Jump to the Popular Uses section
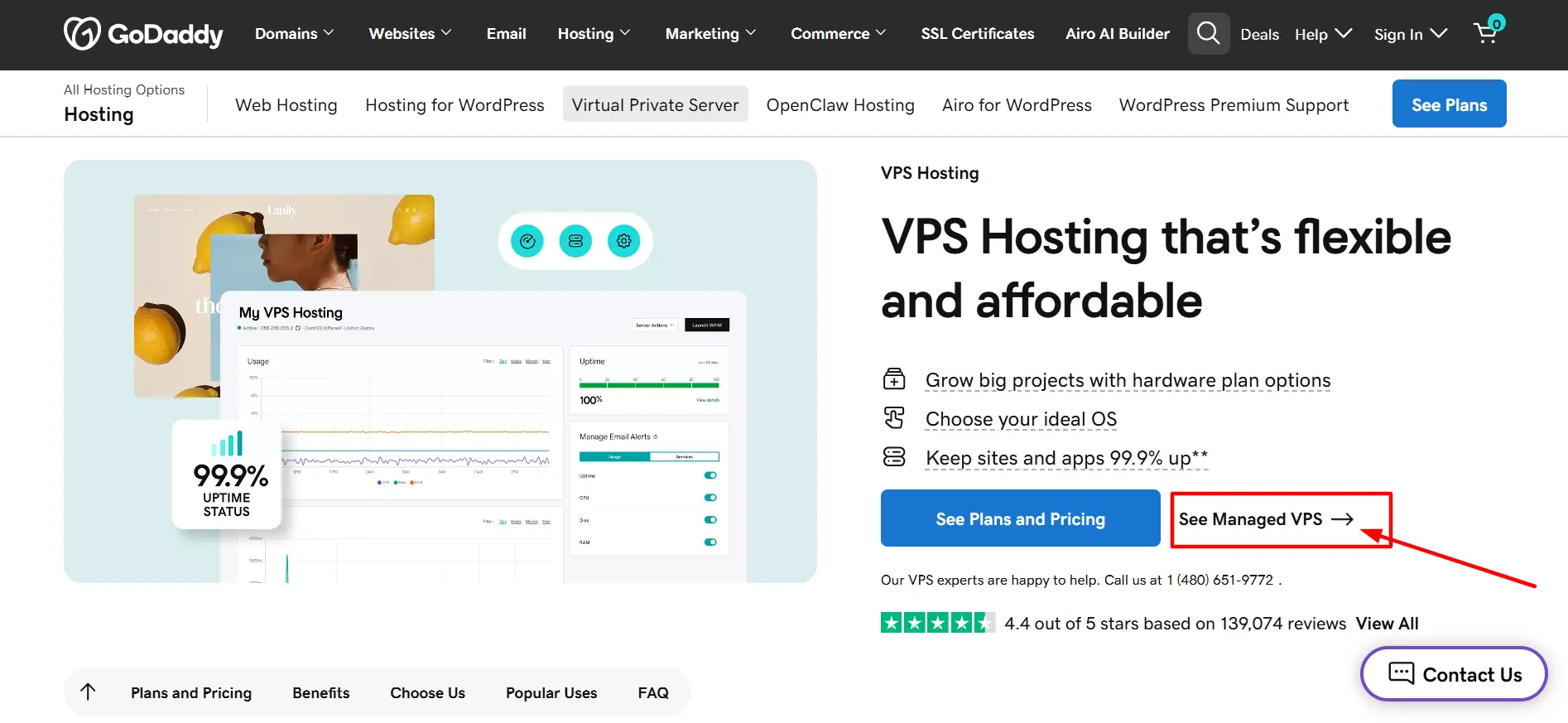 pyautogui.click(x=551, y=693)
